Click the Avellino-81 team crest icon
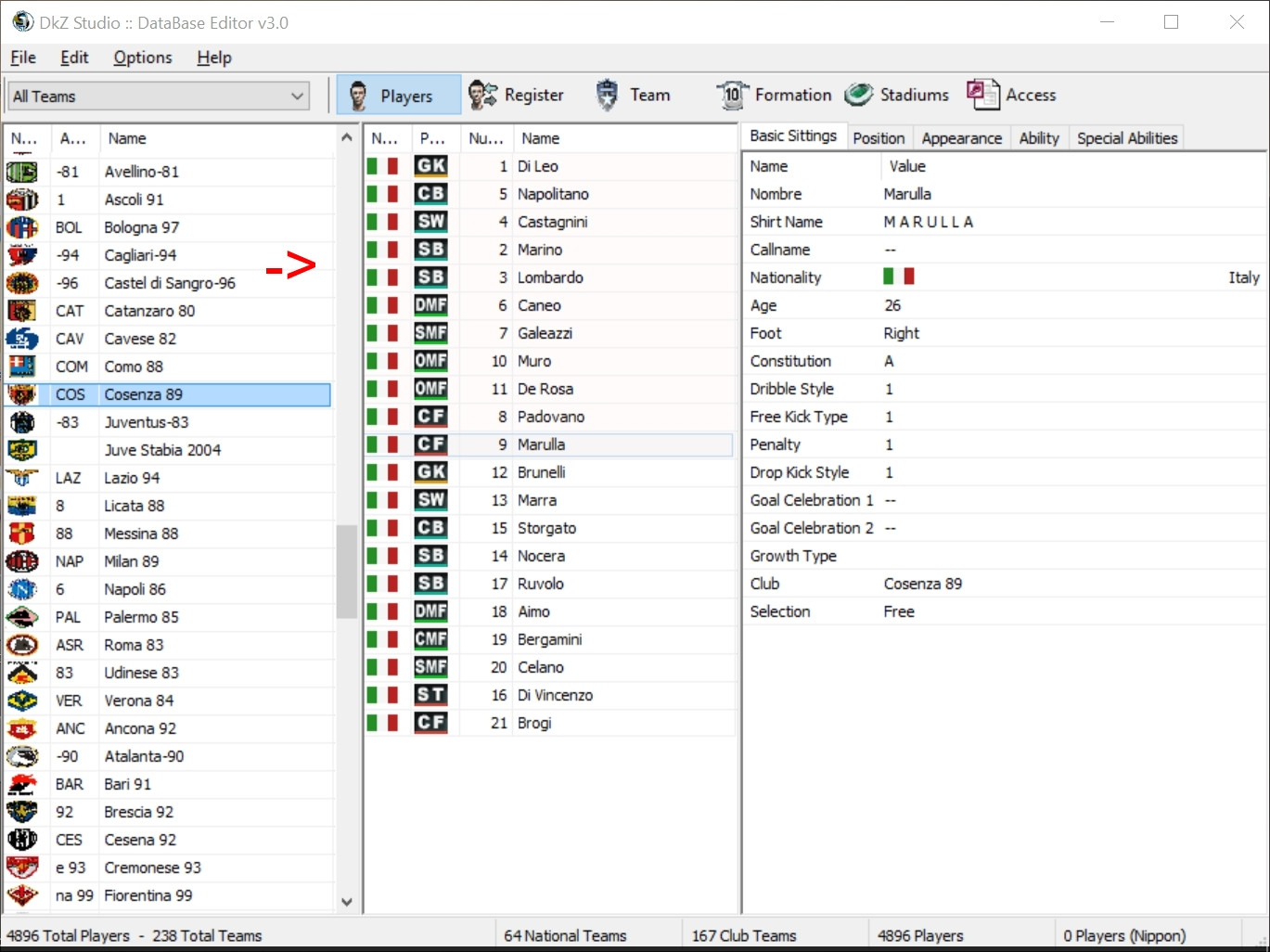1270x952 pixels. pyautogui.click(x=22, y=172)
